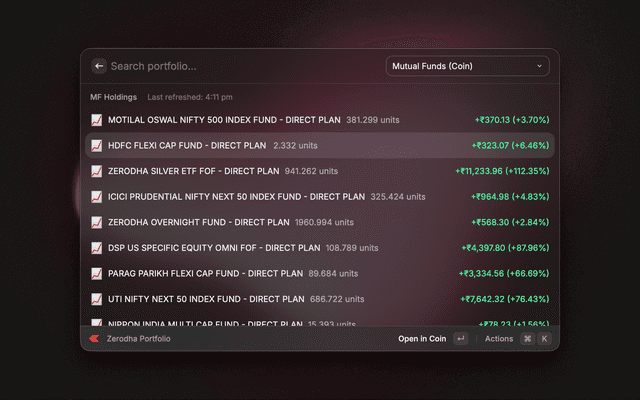Click the Enter key hint icon
Image resolution: width=640 pixels, height=400 pixels.
tap(460, 339)
